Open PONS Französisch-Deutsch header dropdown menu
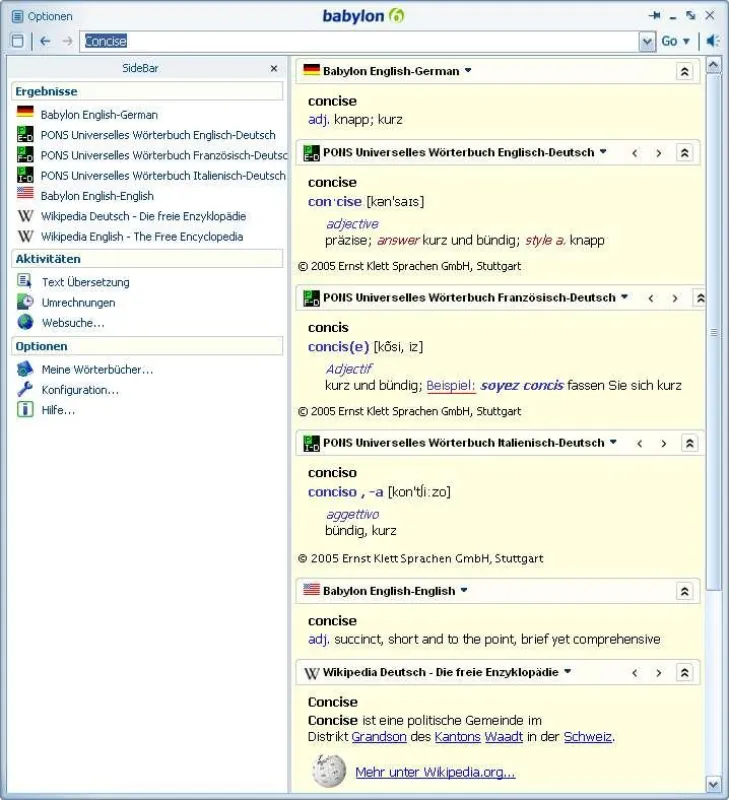The width and height of the screenshot is (729, 800). 624,297
